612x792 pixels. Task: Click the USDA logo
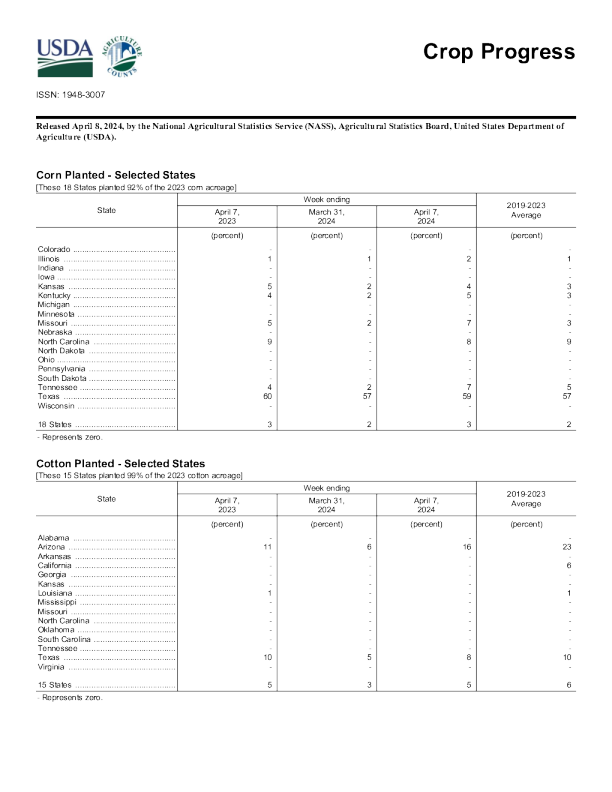coord(65,57)
